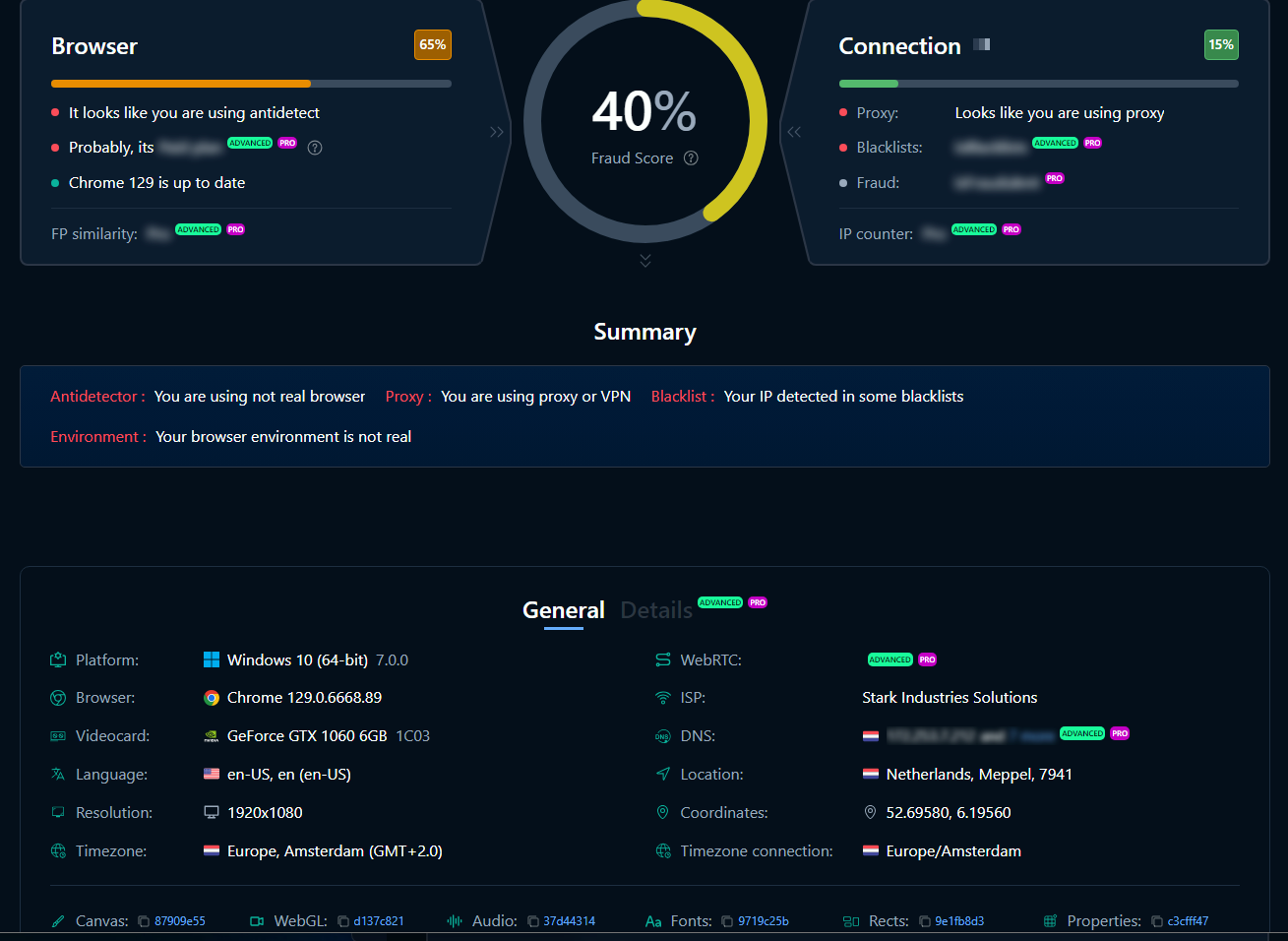Expand Connection panel with the double-left chevron
Viewport: 1288px width, 941px height.
pos(794,132)
